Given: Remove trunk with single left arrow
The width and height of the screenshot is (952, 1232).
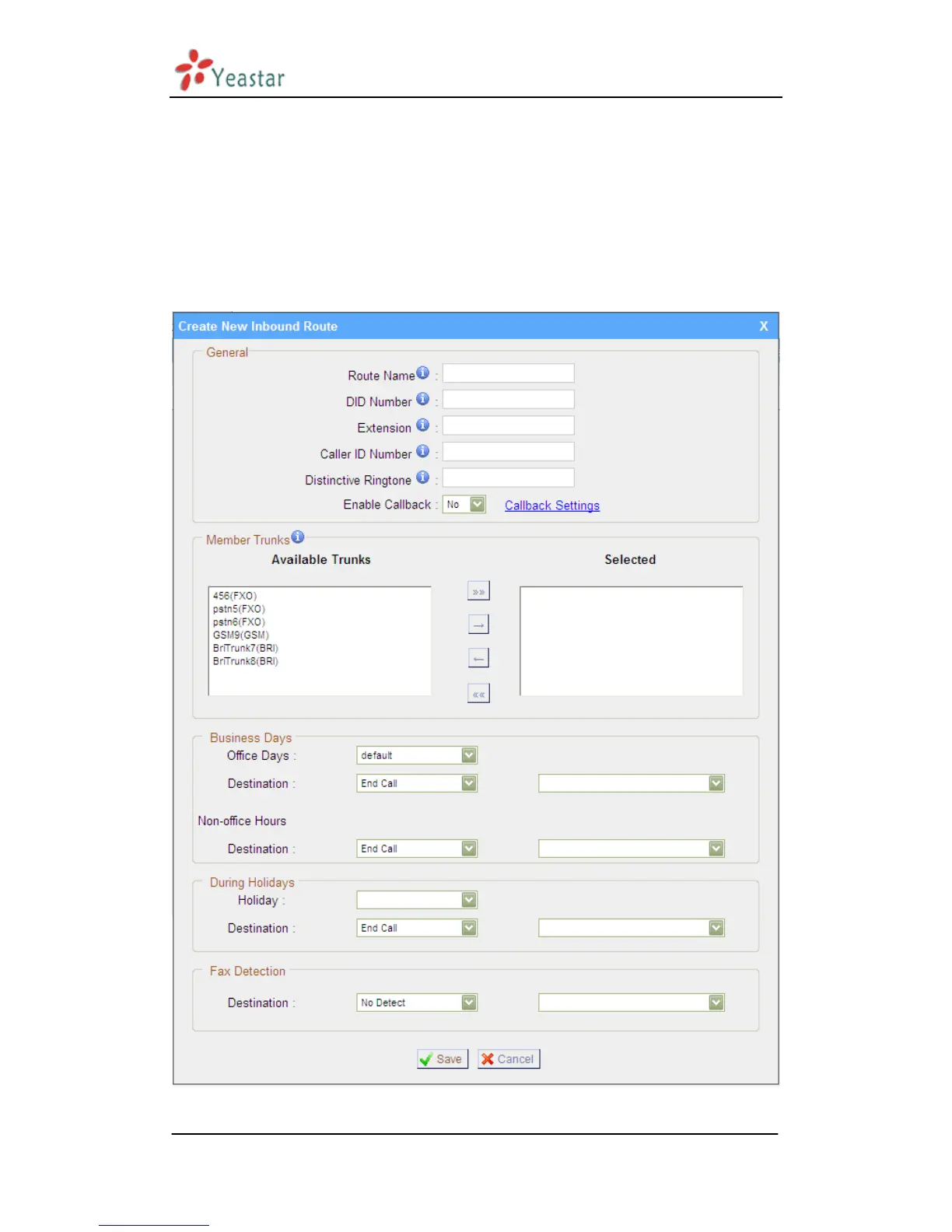Looking at the screenshot, I should 478,659.
